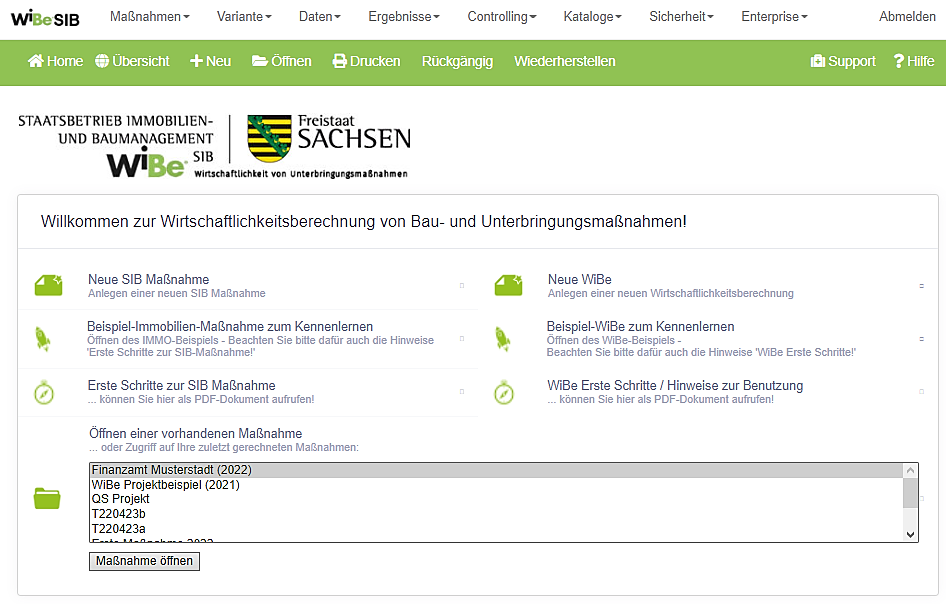Viewport: 946px width, 604px height.
Task: Click the green open-folder icon
Action: pyautogui.click(x=47, y=497)
